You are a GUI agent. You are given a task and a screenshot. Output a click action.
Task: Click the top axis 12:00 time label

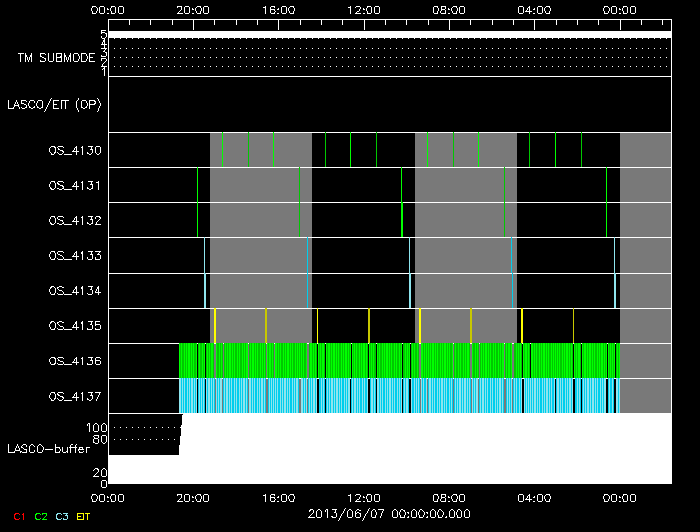click(x=364, y=10)
